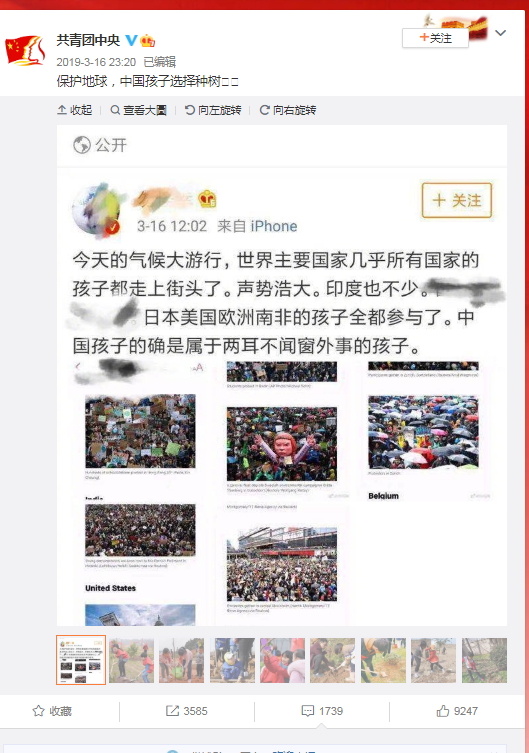The height and width of the screenshot is (753, 529).
Task: Open the 共青团中央 profile avatar
Action: click(x=25, y=50)
